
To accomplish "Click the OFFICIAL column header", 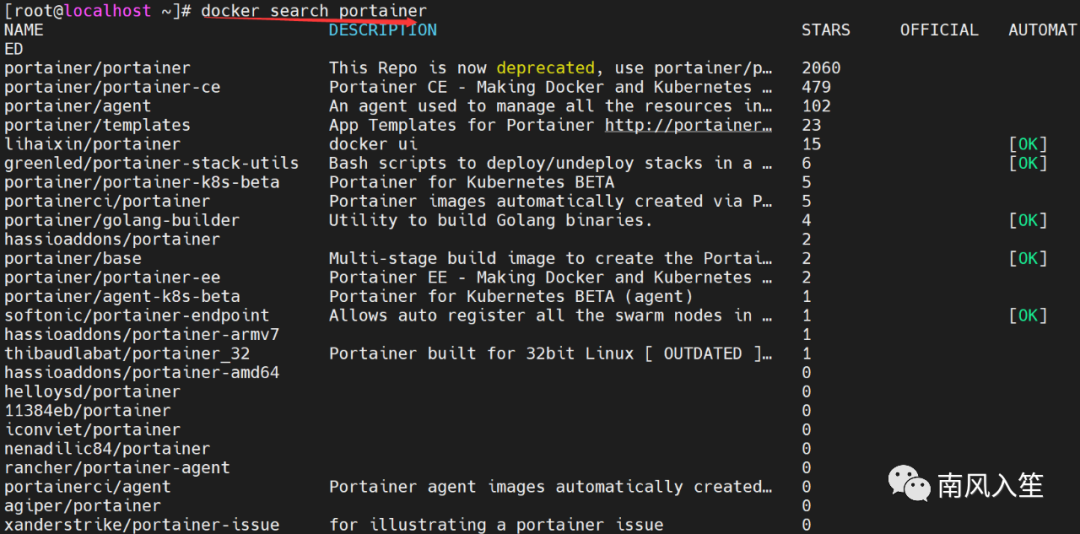I will 939,30.
